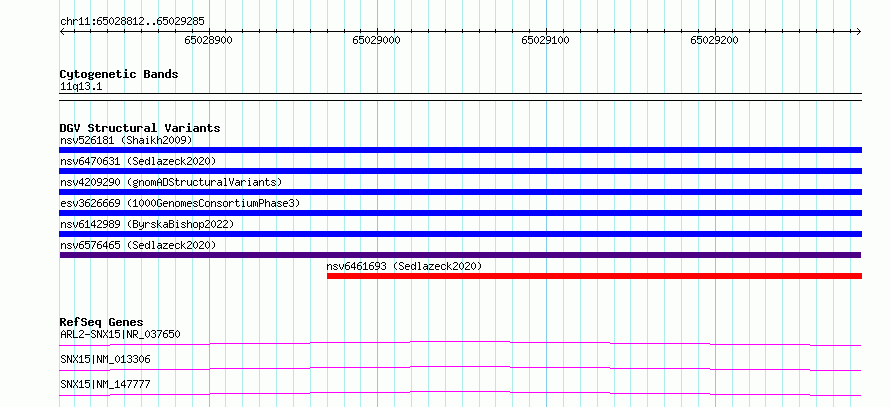Open variant nsv6470631 (Sedlazeck2020) label

tap(138, 161)
